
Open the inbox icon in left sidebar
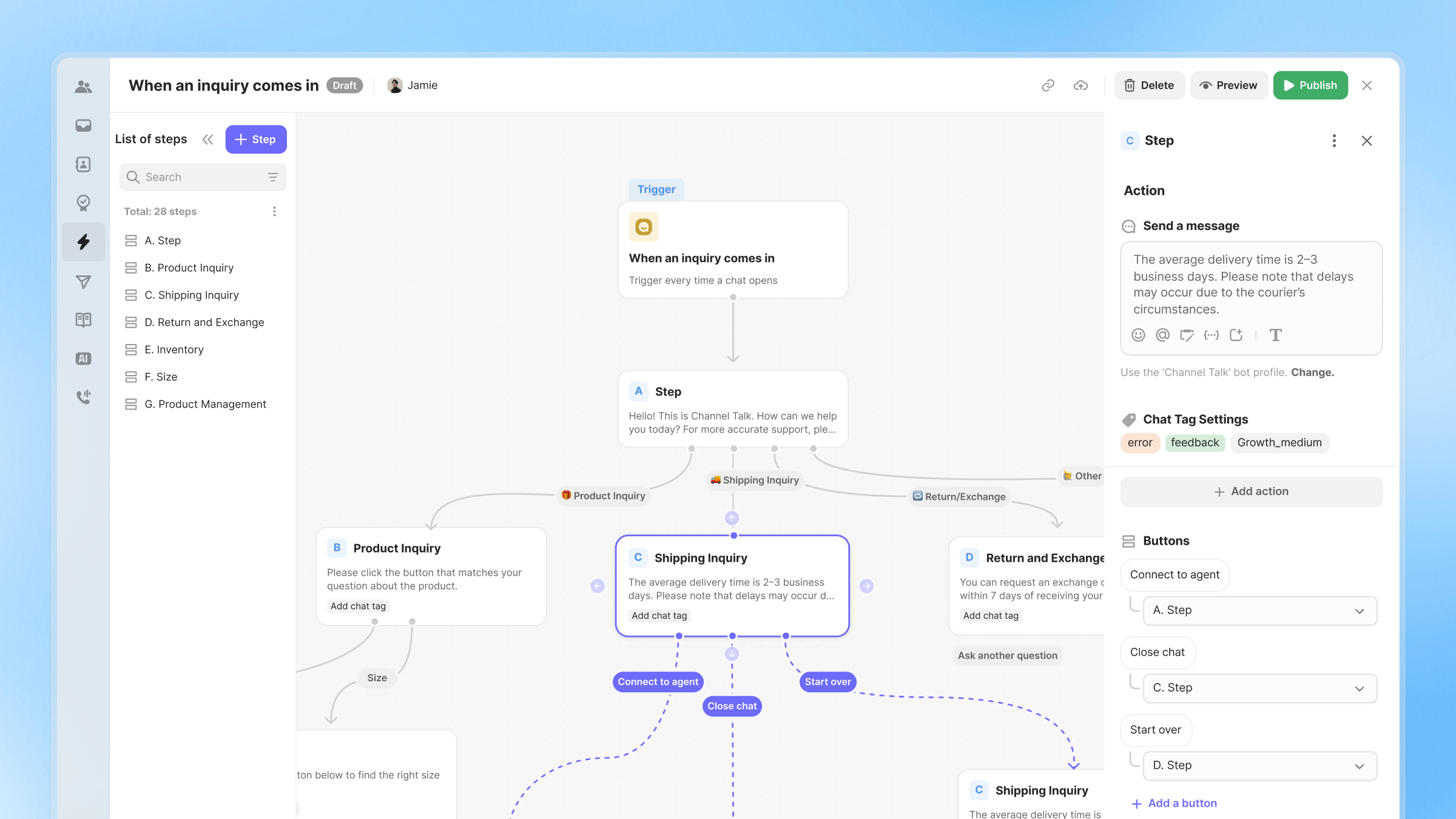[x=83, y=126]
